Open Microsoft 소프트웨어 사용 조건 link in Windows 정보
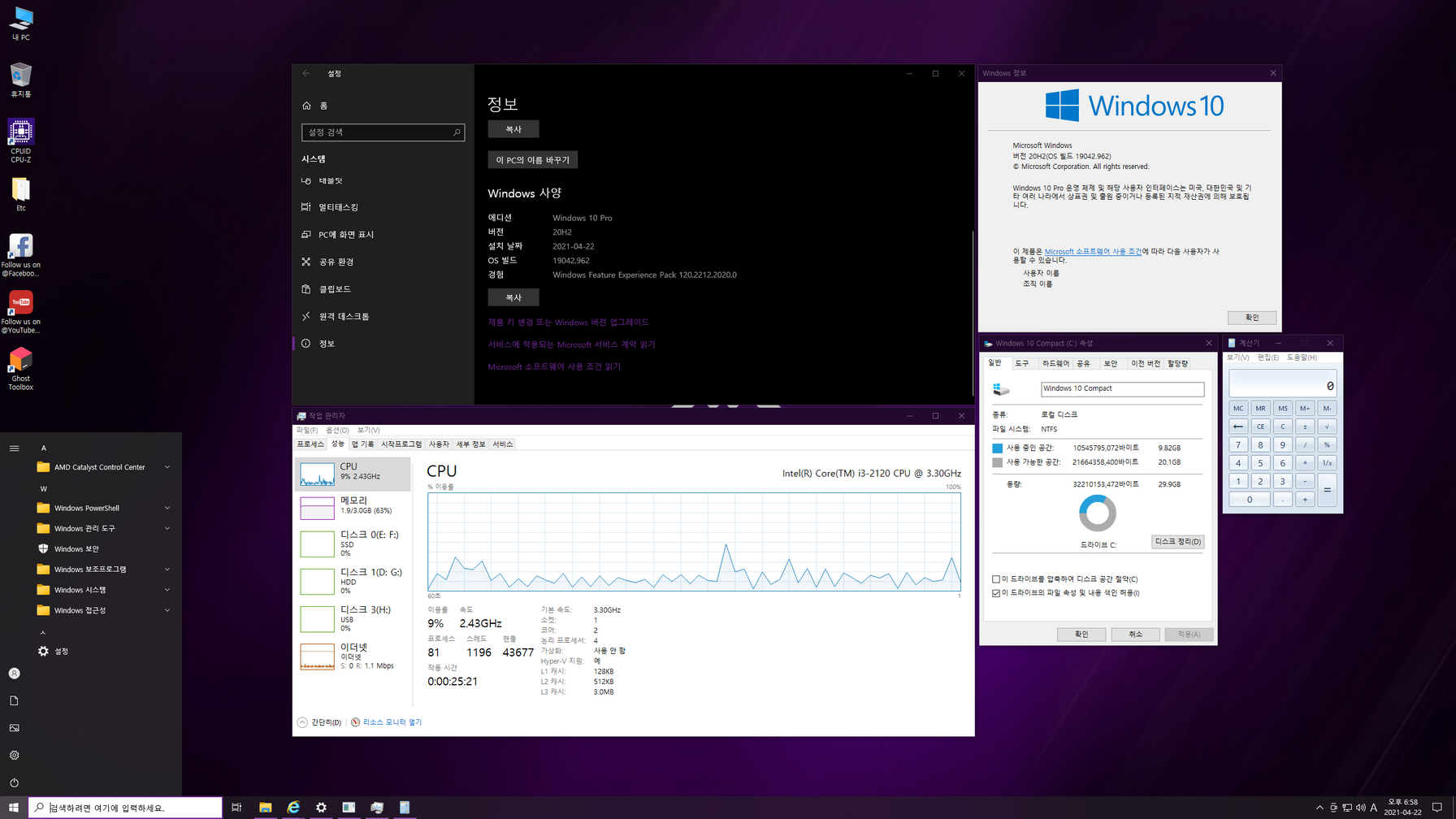This screenshot has height=819, width=1456. pos(1093,252)
